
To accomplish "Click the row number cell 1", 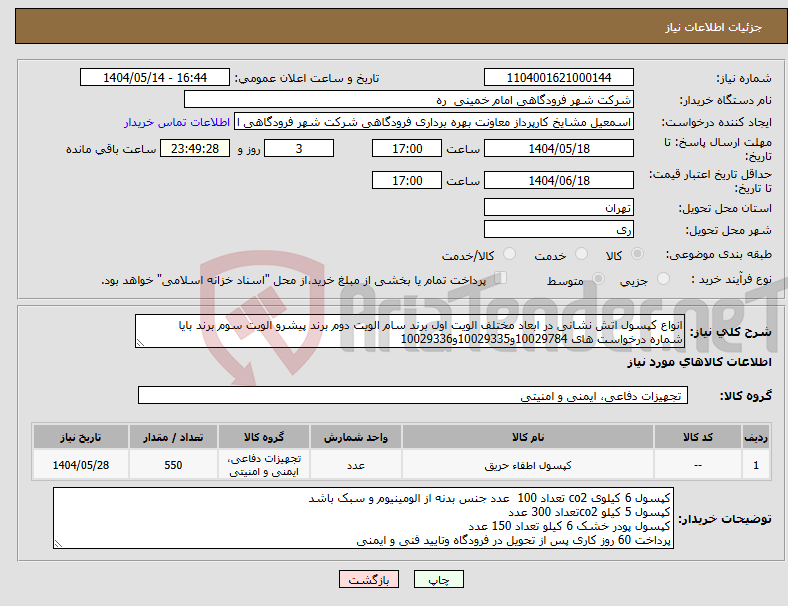I will coord(755,465).
